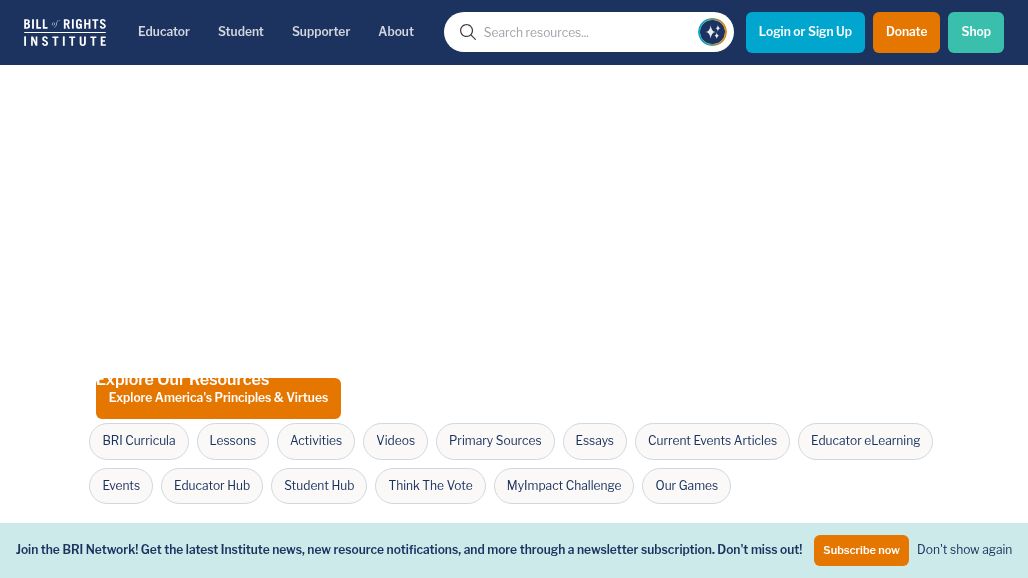Dismiss banner with Don't show again
The width and height of the screenshot is (1028, 578).
pos(964,550)
